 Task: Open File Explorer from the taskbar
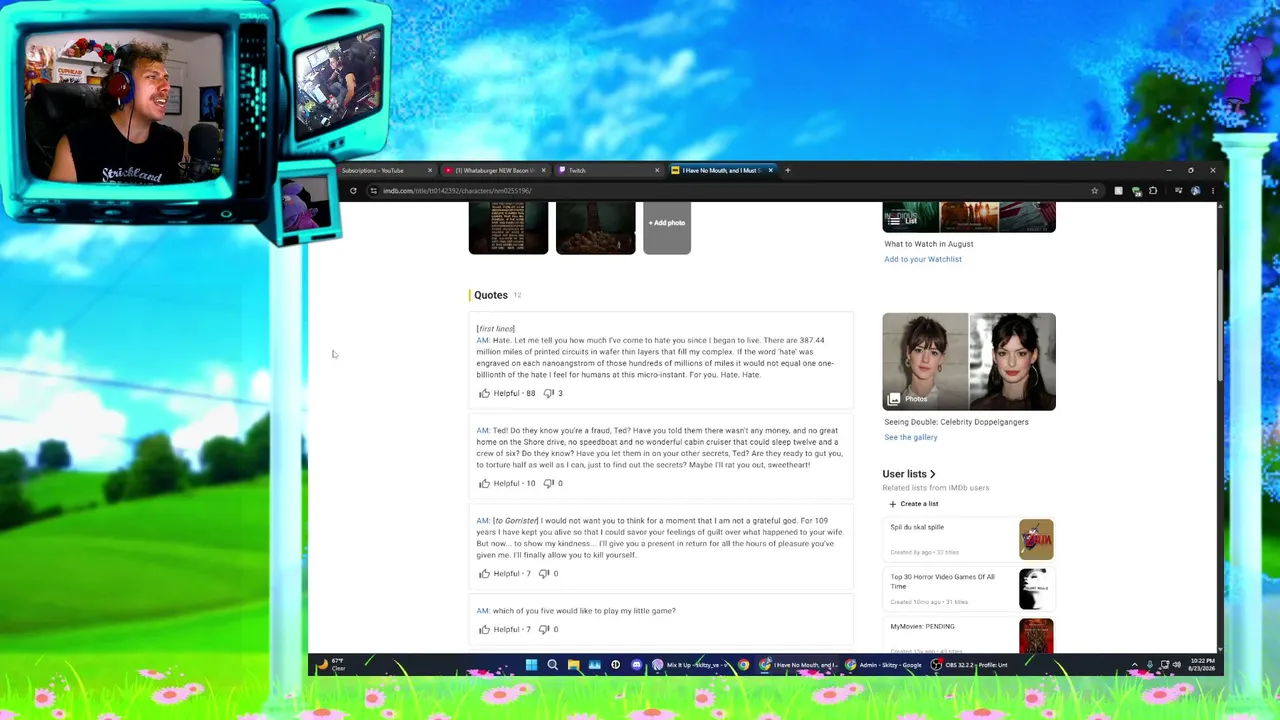click(573, 665)
